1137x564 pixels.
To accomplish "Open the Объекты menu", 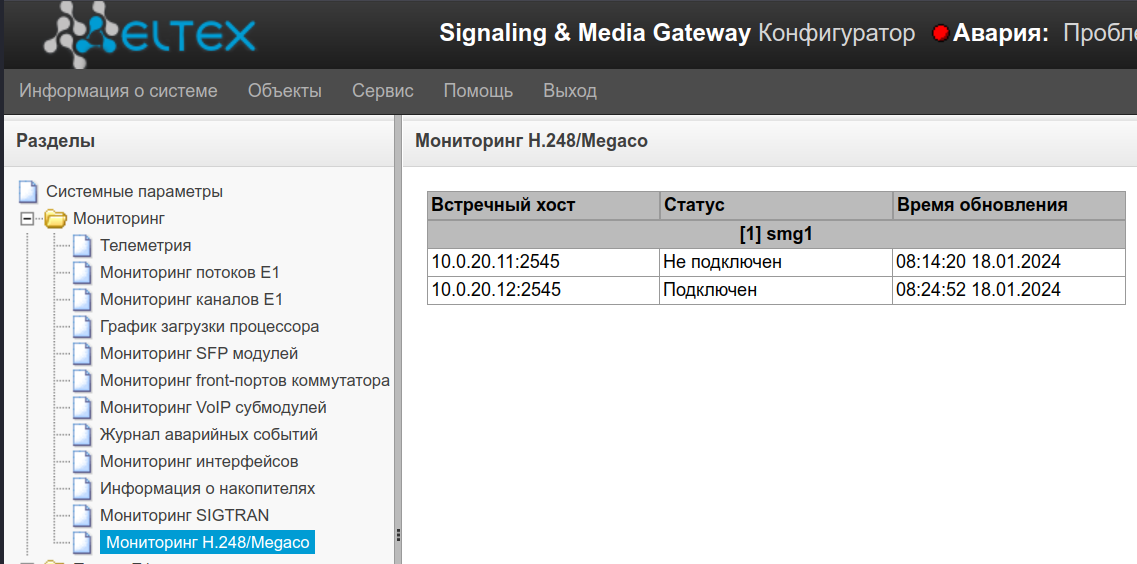I will (285, 91).
